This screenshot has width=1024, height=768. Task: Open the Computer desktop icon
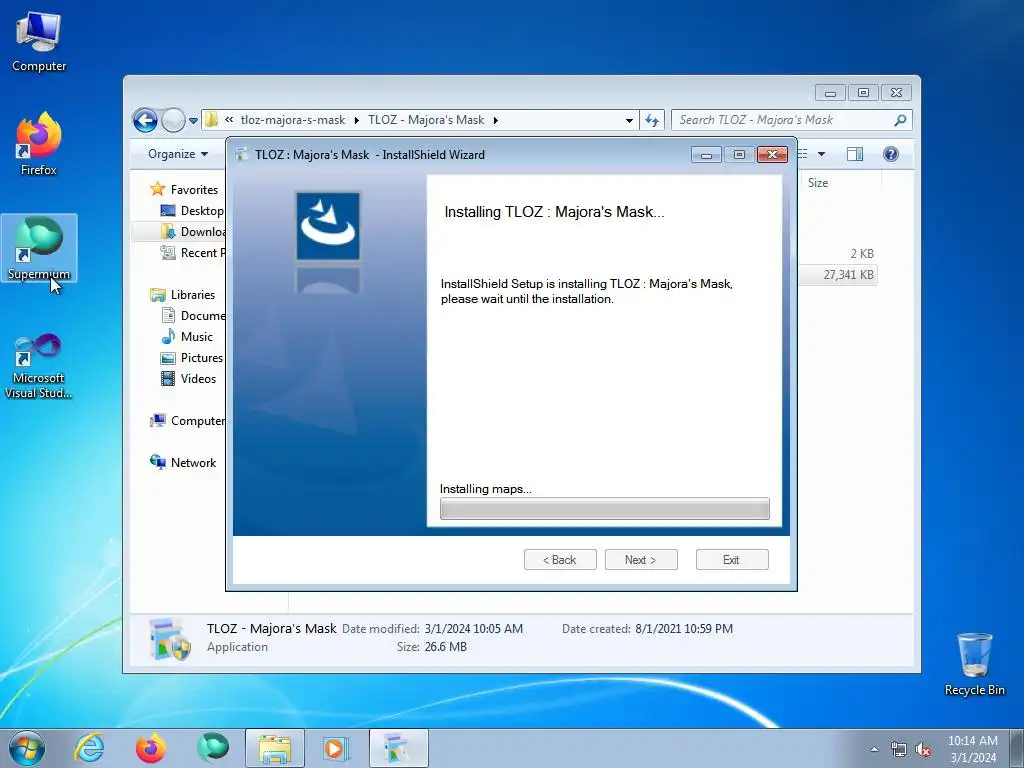[39, 42]
